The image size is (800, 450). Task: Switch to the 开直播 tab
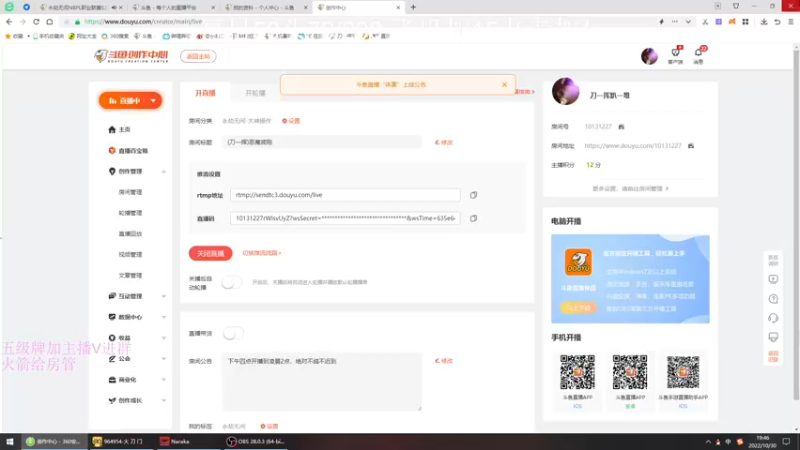205,93
